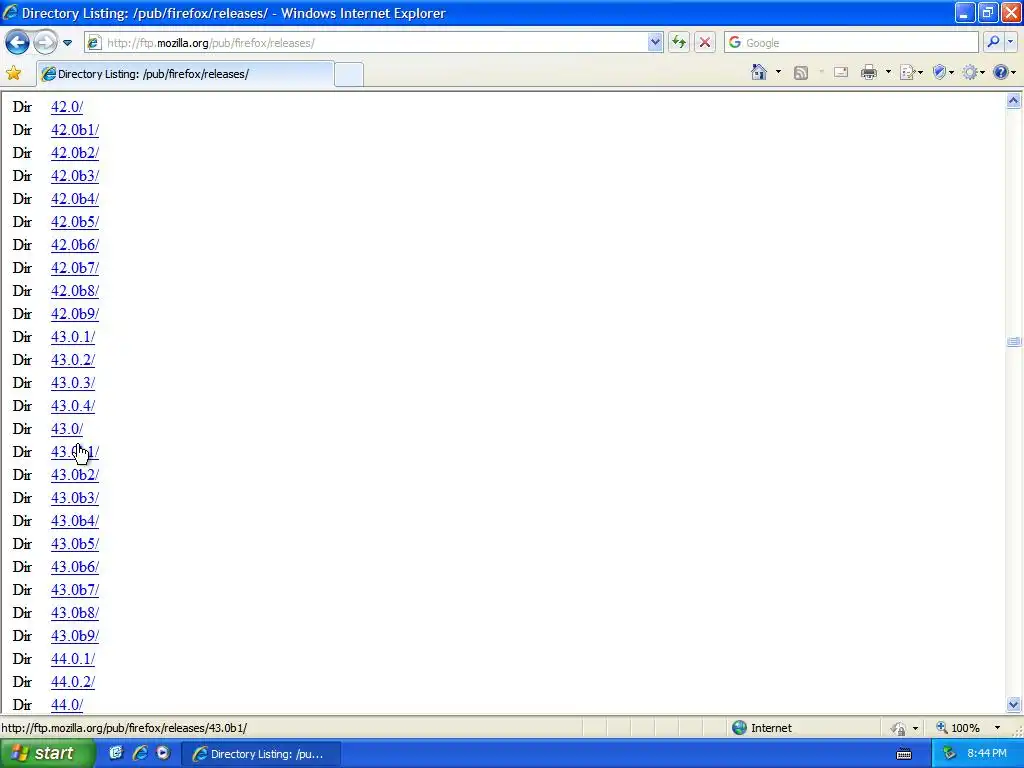The width and height of the screenshot is (1024, 768).
Task: Click the vertical scrollbar down arrow
Action: [1014, 705]
